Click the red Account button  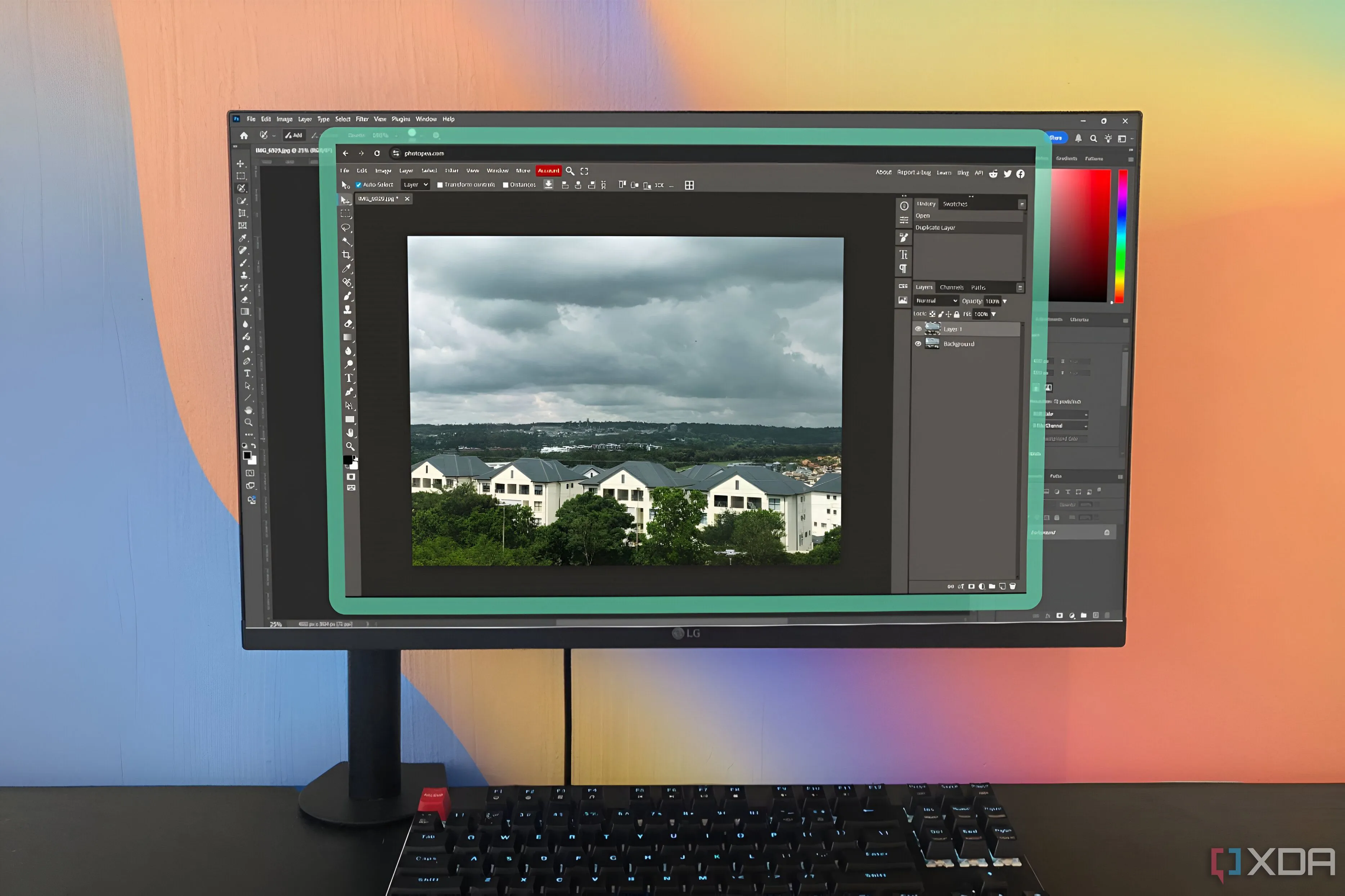pyautogui.click(x=548, y=170)
